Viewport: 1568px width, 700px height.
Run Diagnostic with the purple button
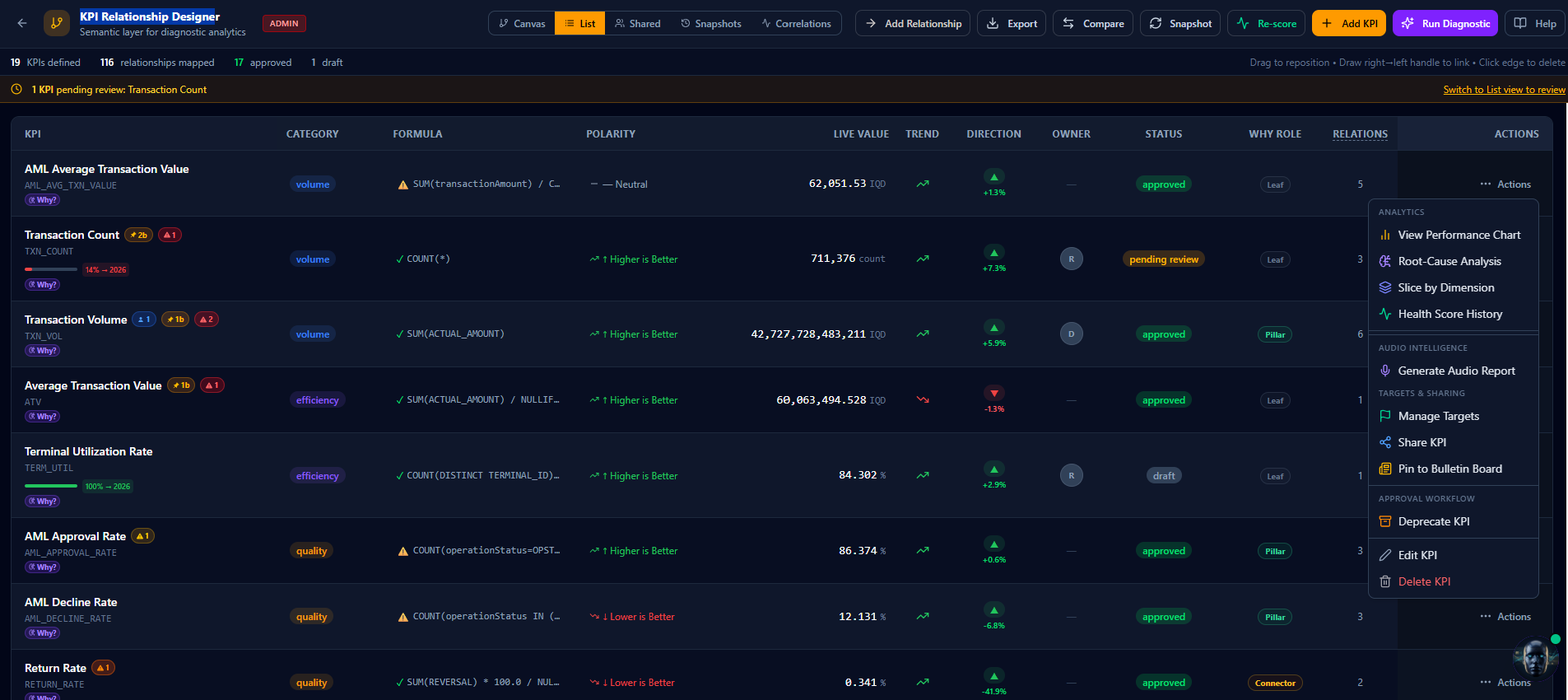coord(1445,23)
